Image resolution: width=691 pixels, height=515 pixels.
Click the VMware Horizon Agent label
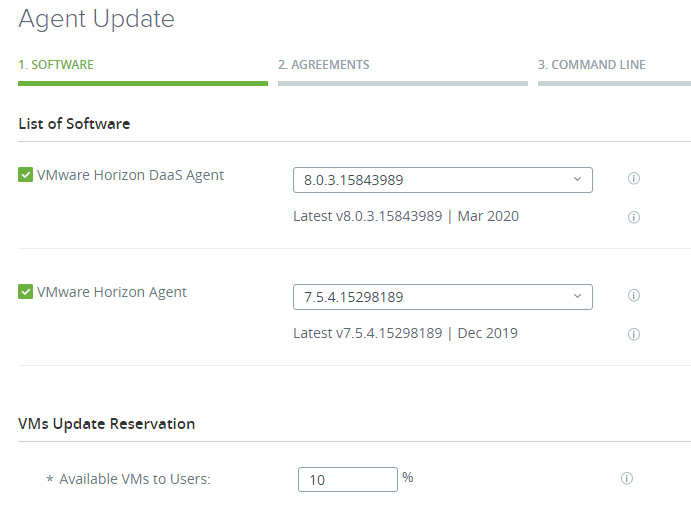coord(112,292)
